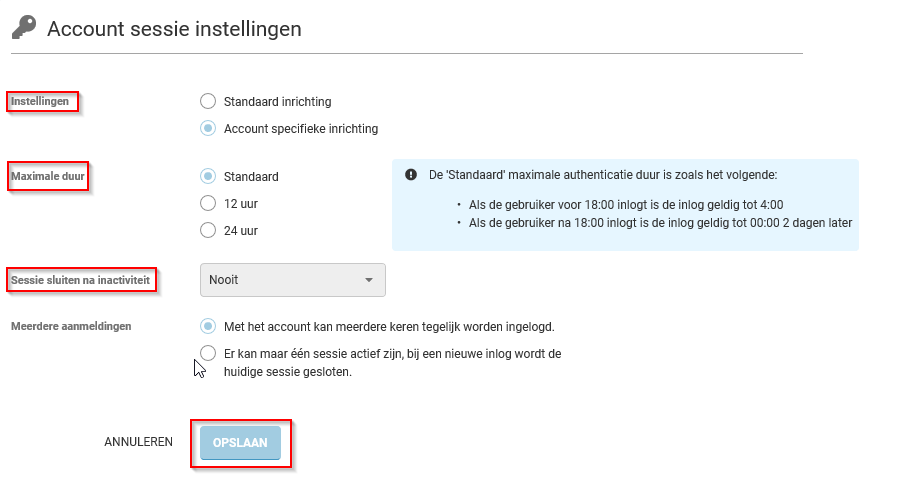Click the blue info box about Standaard duration

625,205
